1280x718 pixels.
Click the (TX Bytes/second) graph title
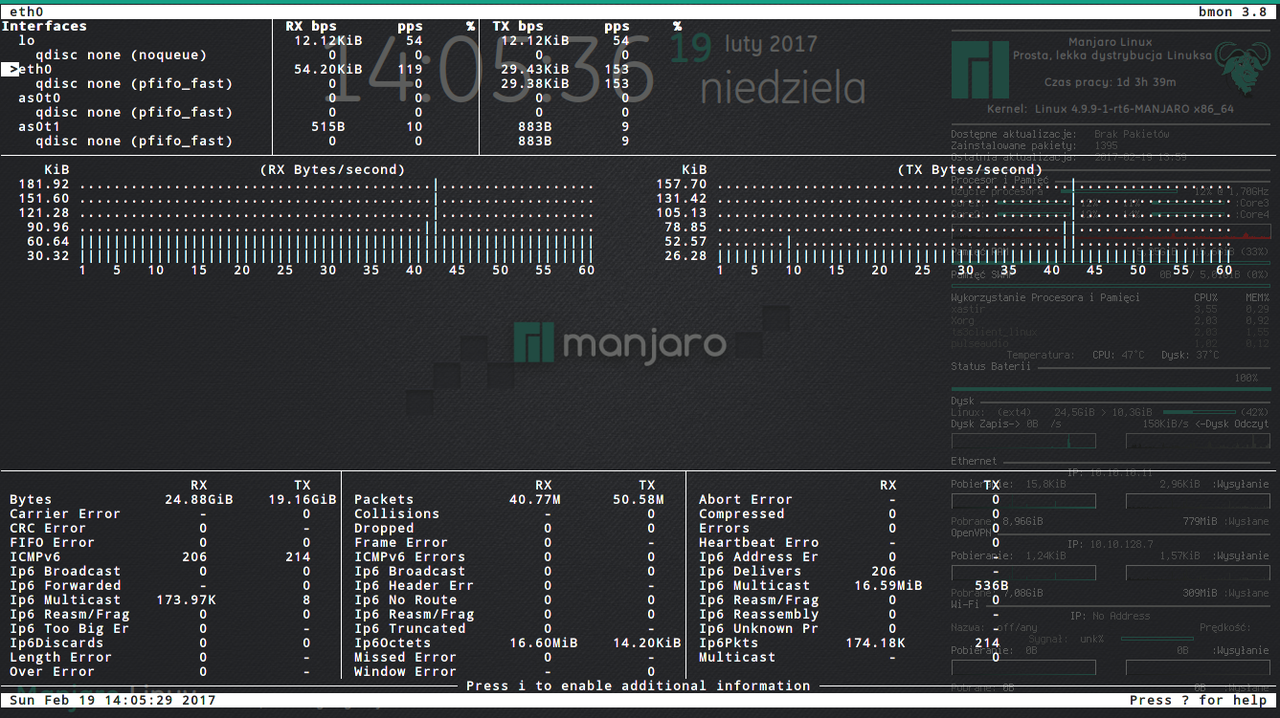(x=970, y=170)
